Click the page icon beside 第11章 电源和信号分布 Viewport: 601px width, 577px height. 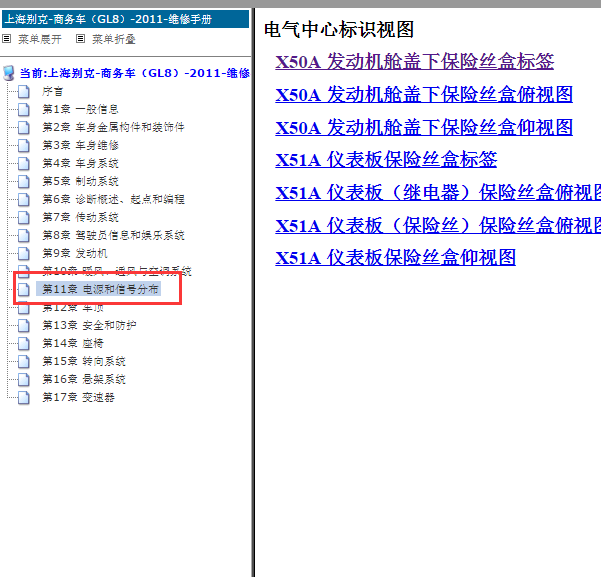[x=24, y=289]
